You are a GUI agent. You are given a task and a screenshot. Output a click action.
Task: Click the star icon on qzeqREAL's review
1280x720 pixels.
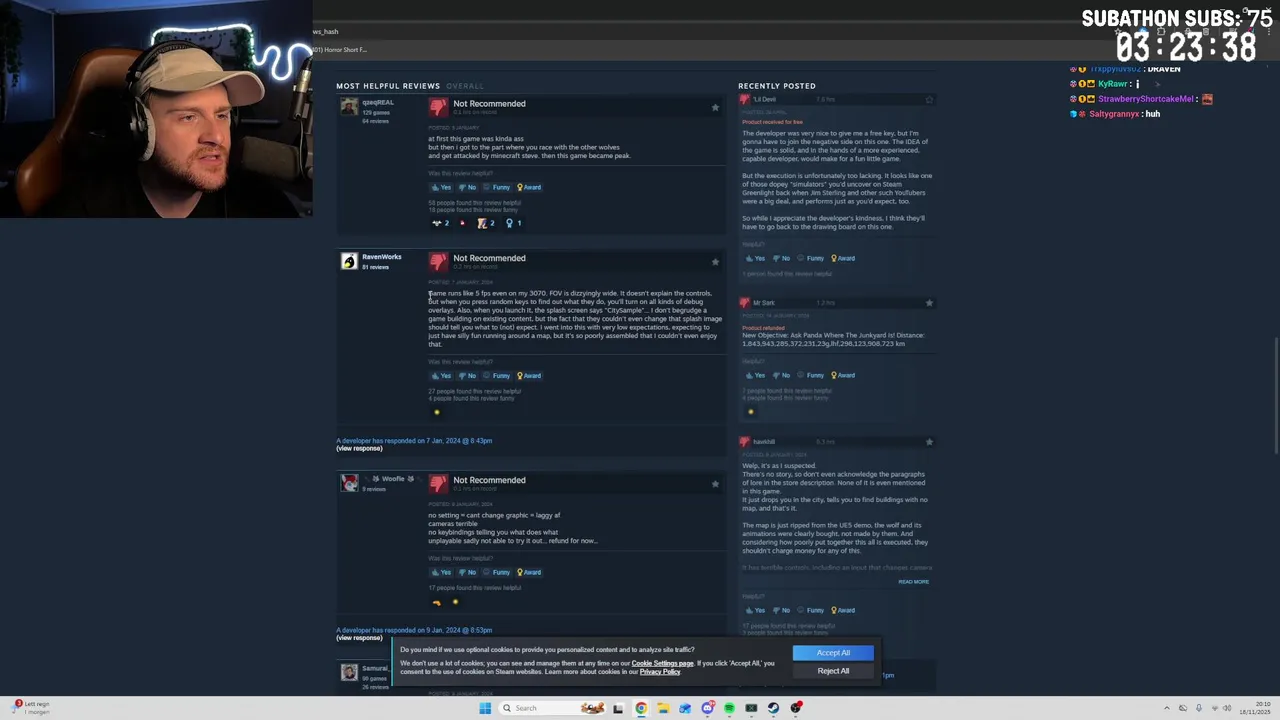715,107
